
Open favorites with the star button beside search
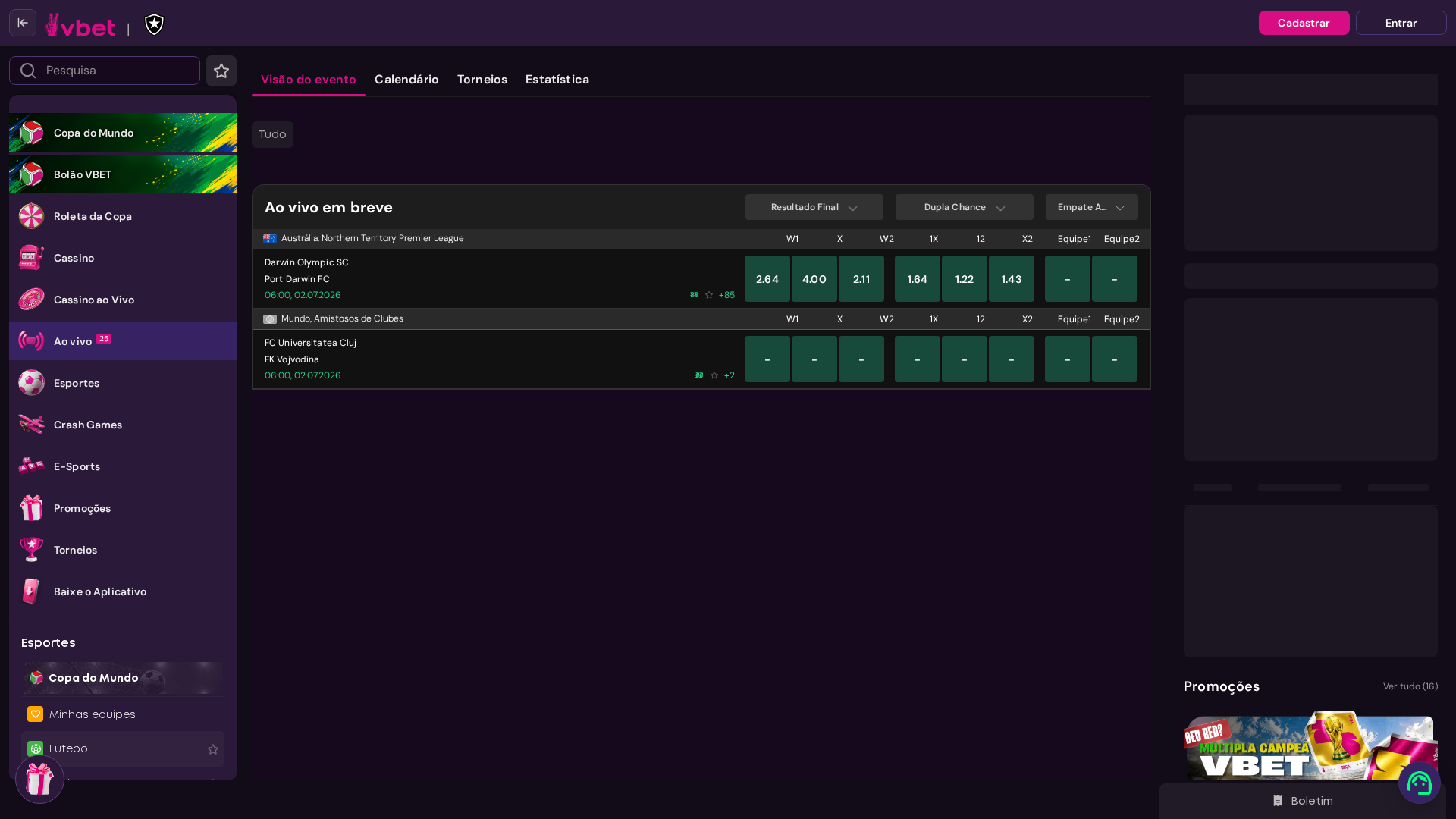tap(221, 71)
